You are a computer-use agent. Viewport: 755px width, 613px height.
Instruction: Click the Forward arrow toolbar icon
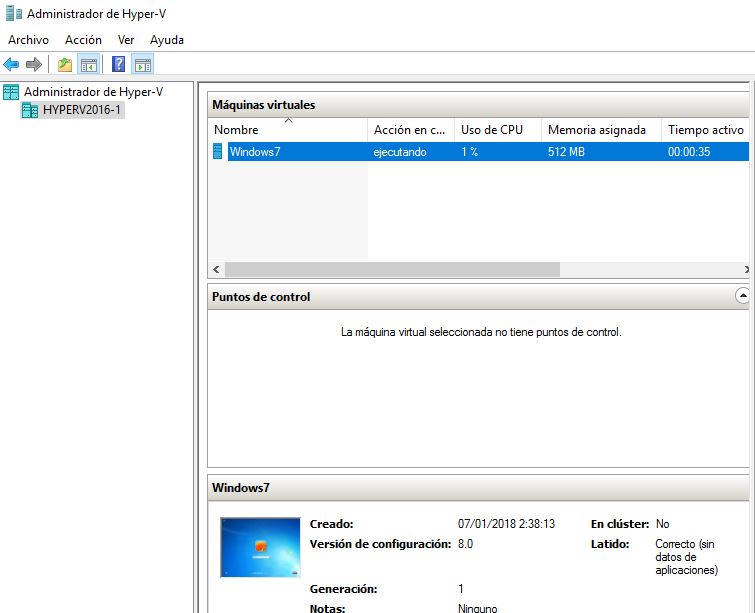pyautogui.click(x=33, y=64)
